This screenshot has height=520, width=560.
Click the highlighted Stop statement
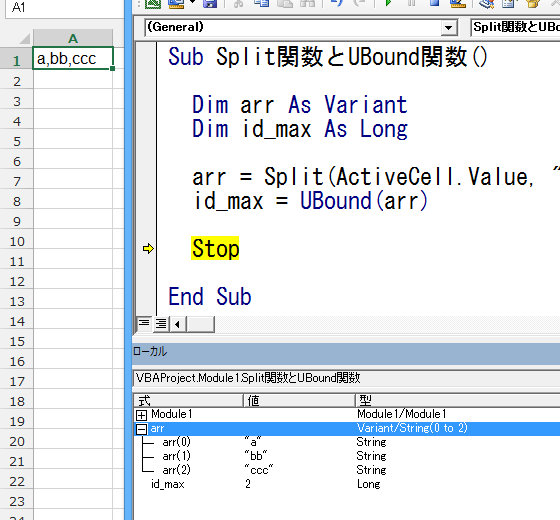click(215, 248)
